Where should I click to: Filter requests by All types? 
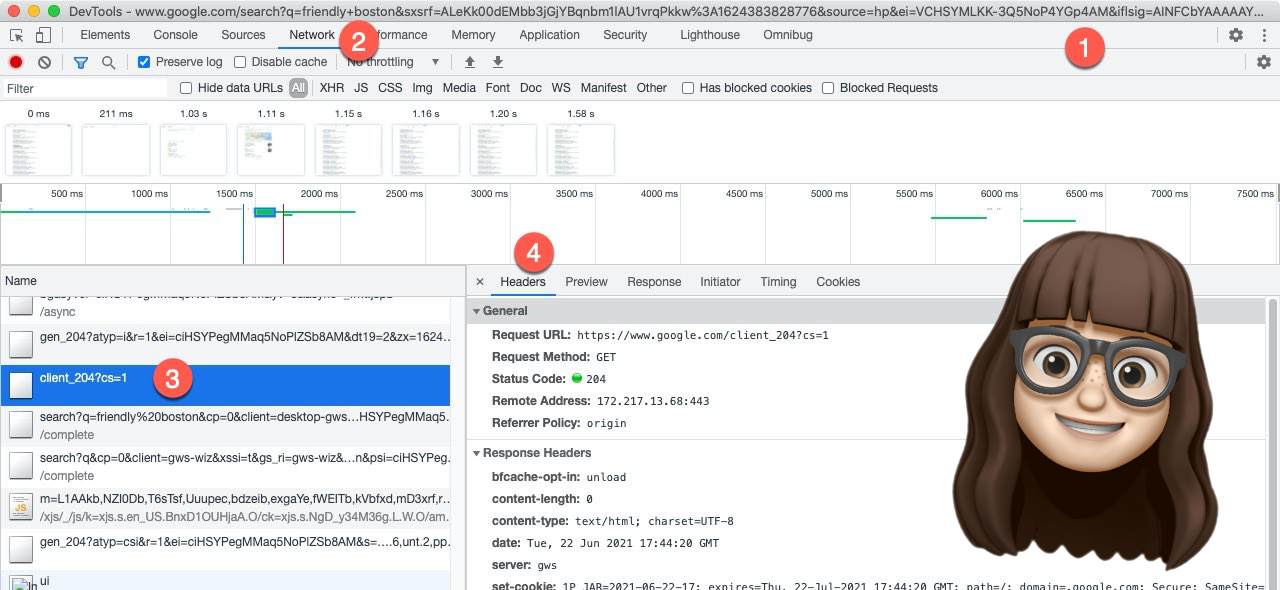[298, 88]
